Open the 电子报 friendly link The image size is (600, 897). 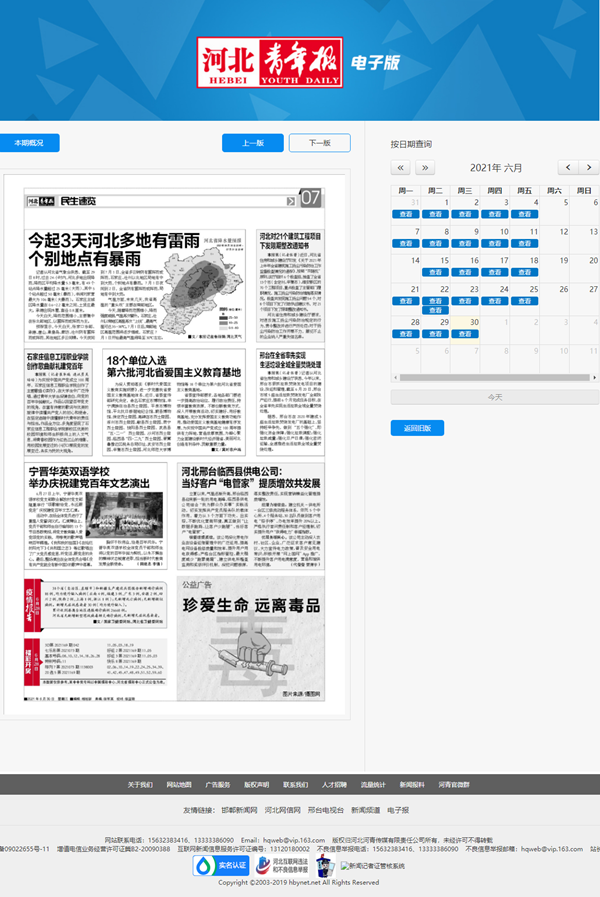coord(398,809)
